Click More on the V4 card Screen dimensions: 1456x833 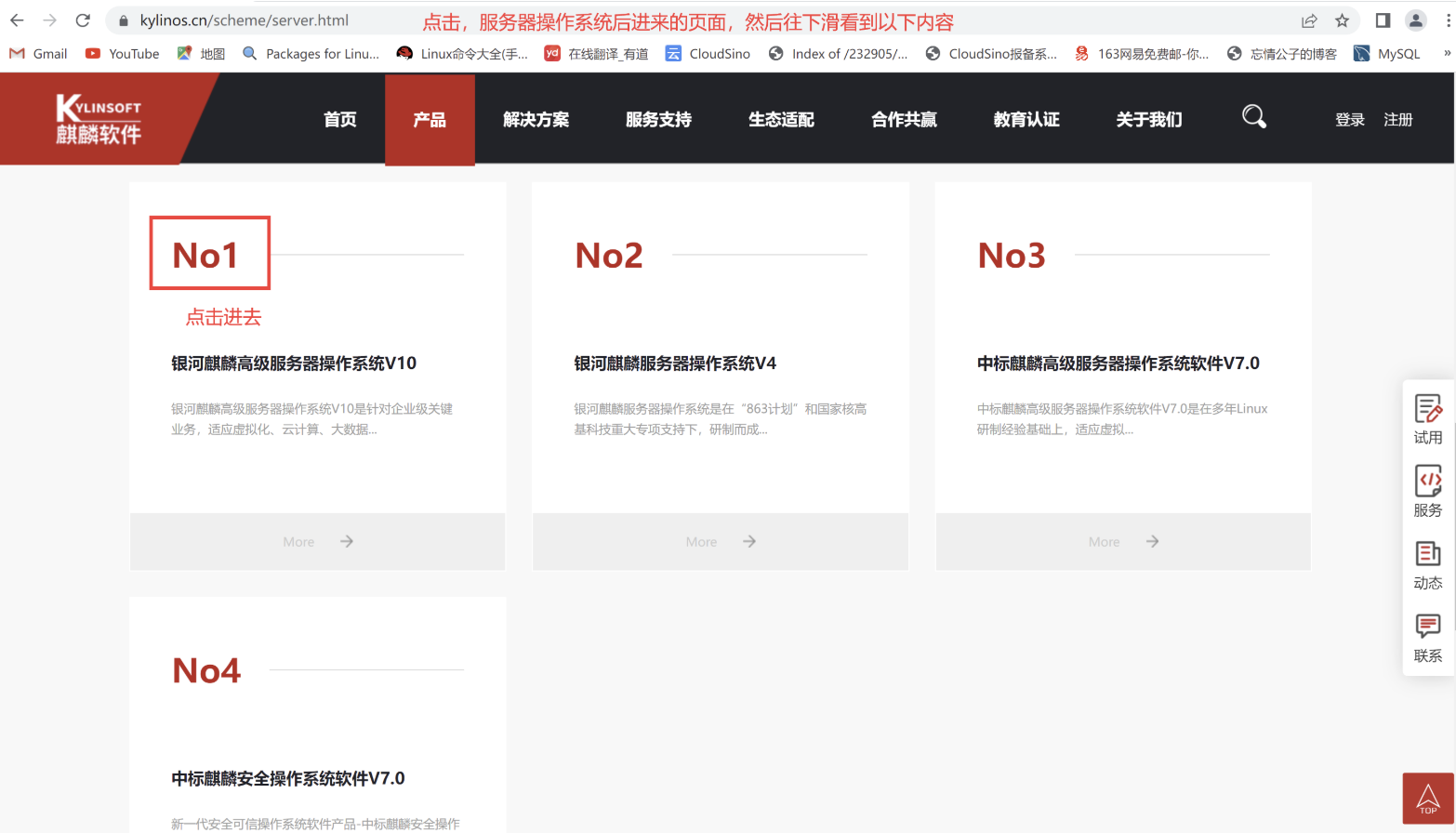point(701,542)
